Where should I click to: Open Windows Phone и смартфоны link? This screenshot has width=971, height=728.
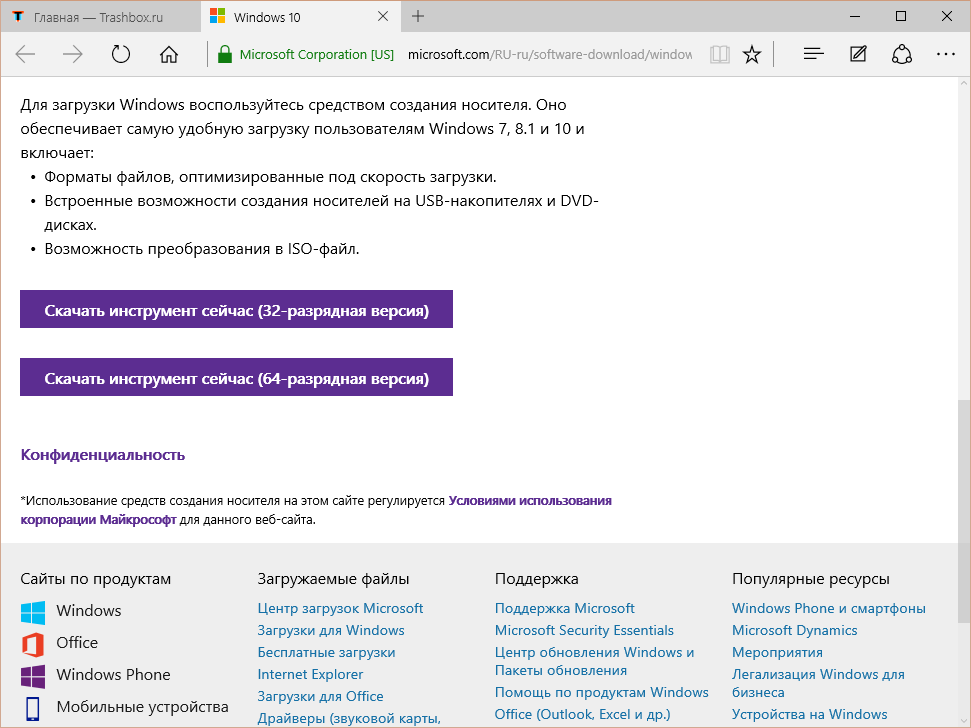tap(829, 608)
